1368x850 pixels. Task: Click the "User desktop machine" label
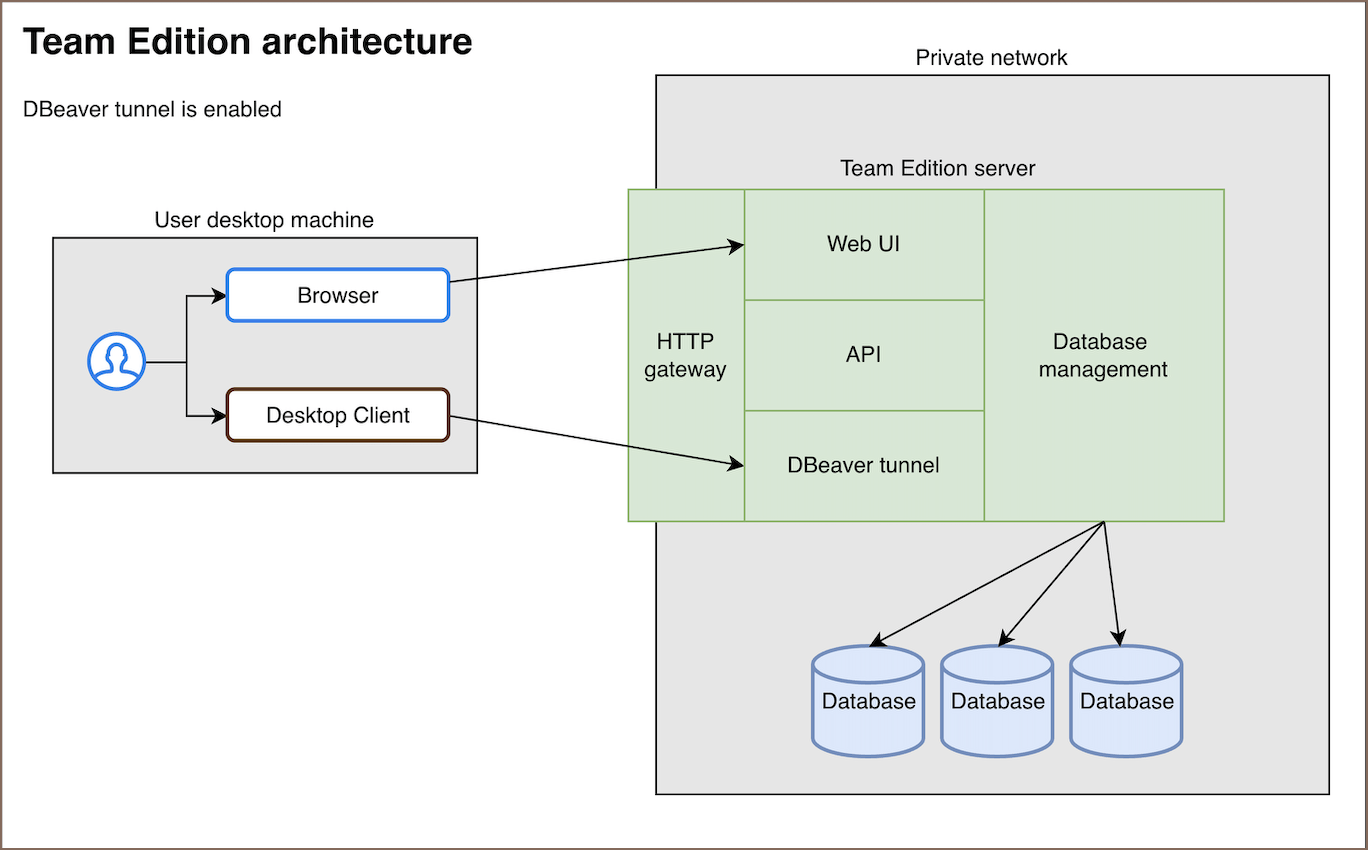coord(264,220)
